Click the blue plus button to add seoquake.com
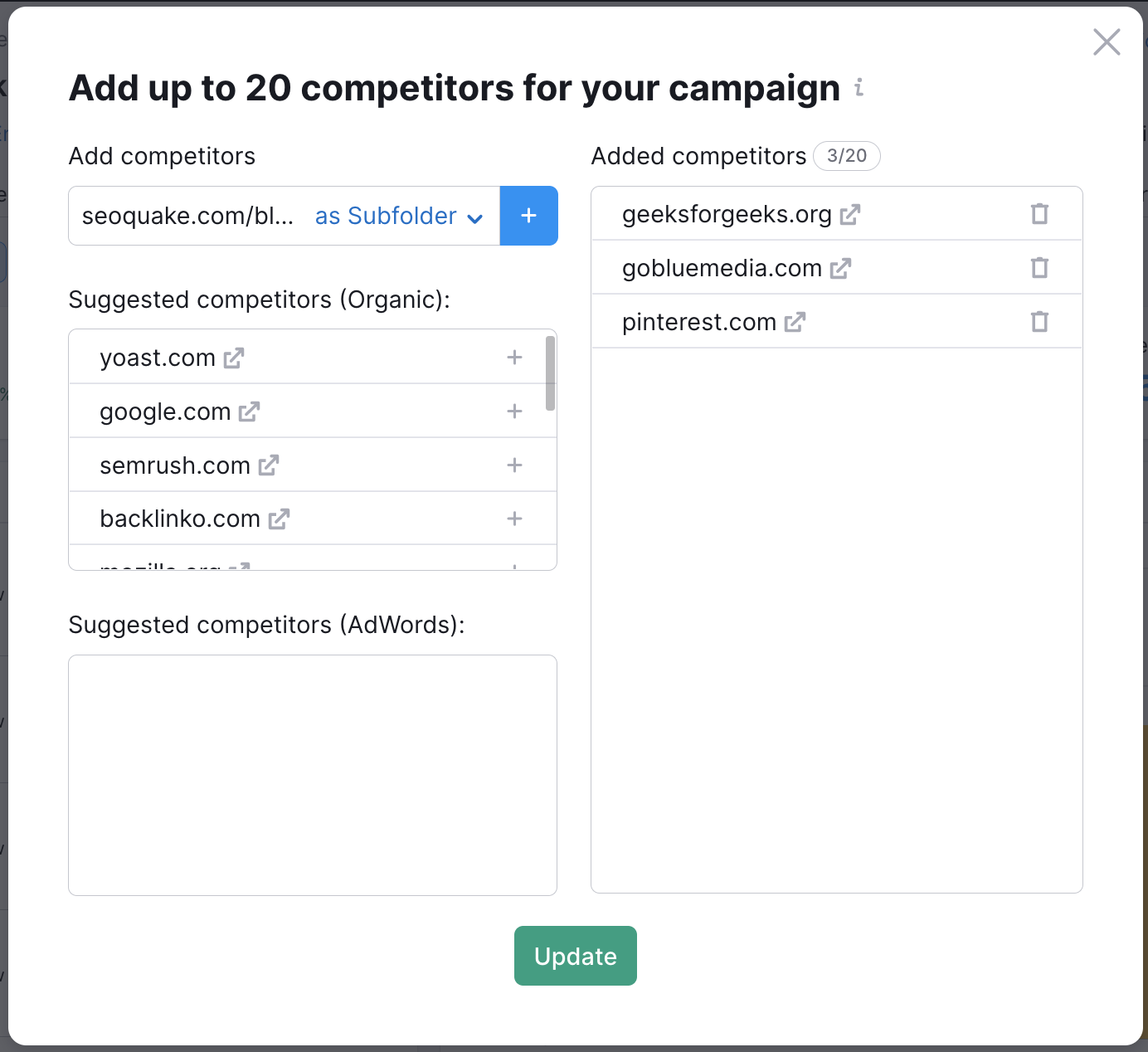 [529, 216]
